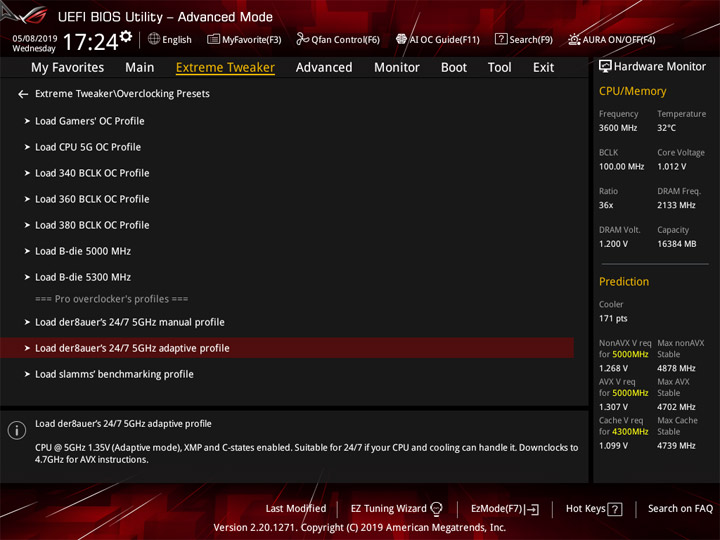Expand arrow for Load 360 BCLK OC Profile
The width and height of the screenshot is (720, 540).
click(x=27, y=199)
